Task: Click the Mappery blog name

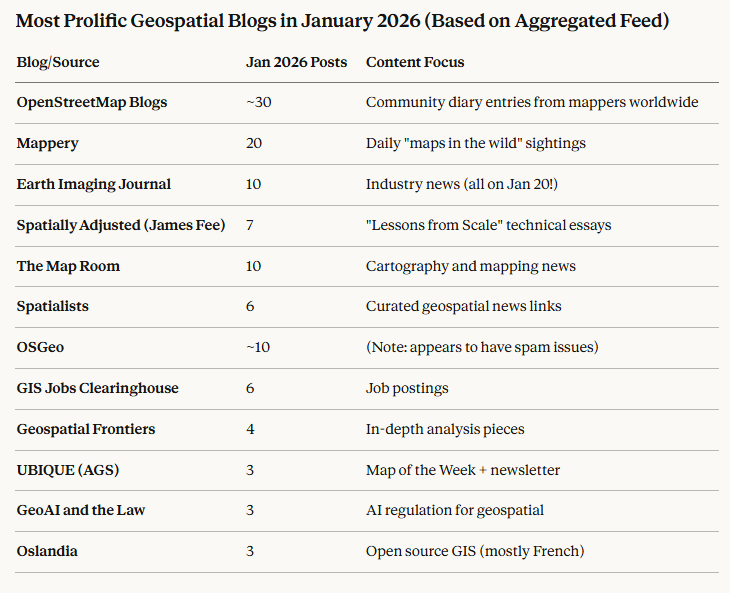Action: coord(47,143)
